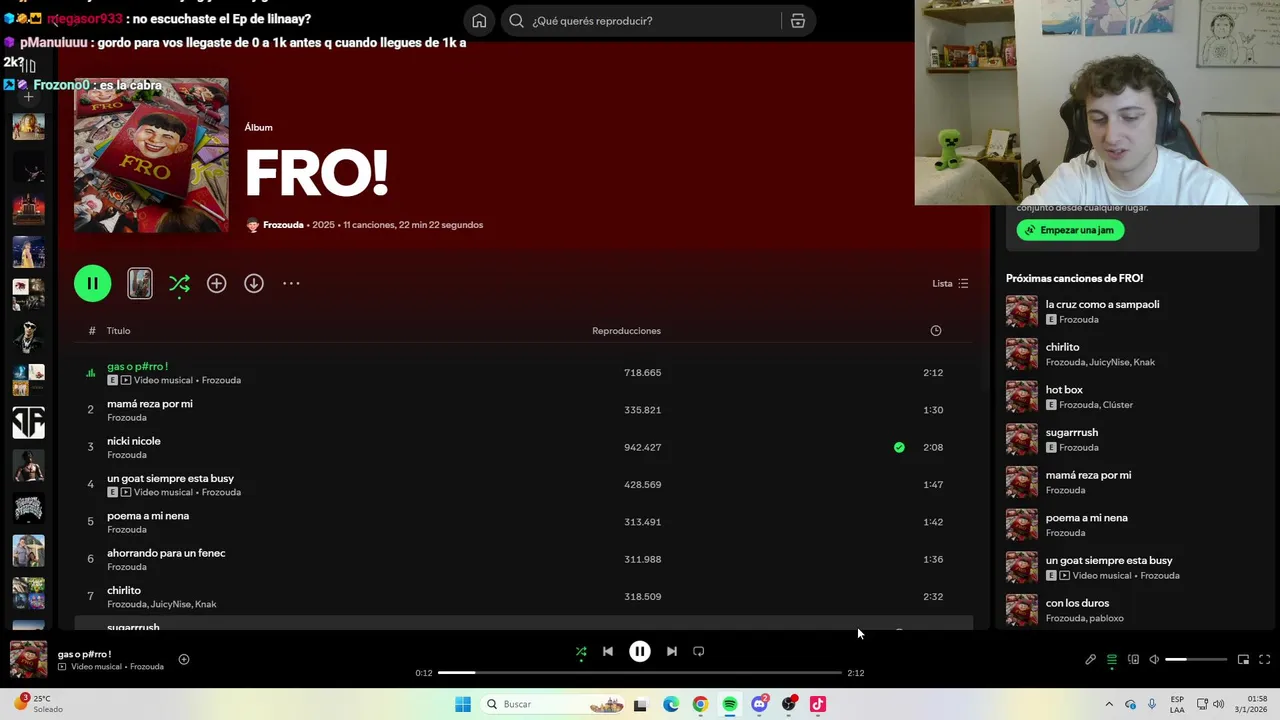Seek on the song progress bar
1280x720 pixels.
pyautogui.click(x=640, y=673)
